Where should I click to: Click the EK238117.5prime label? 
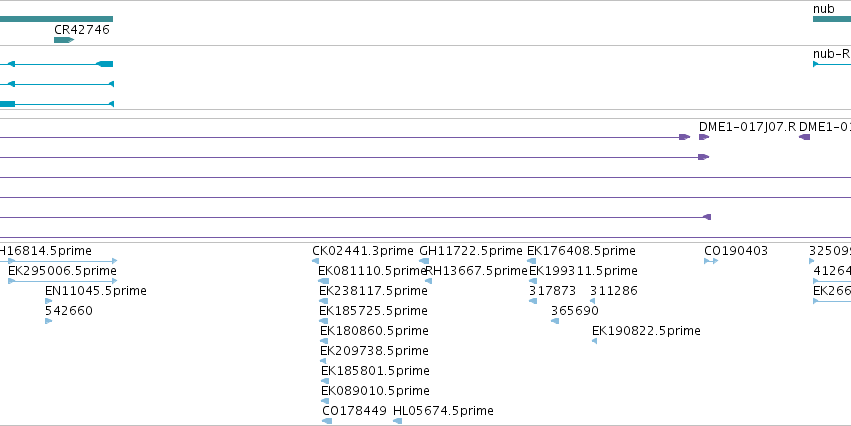[x=373, y=291]
